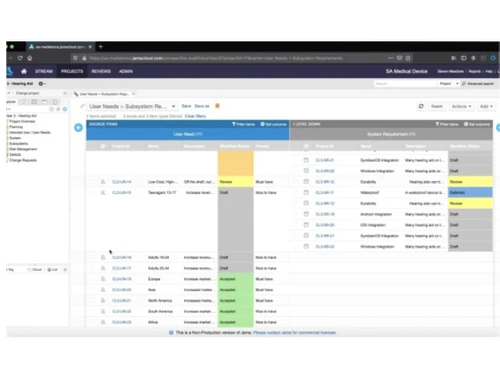
Task: Click the blue account icon in browser toolbar
Action: (493, 58)
